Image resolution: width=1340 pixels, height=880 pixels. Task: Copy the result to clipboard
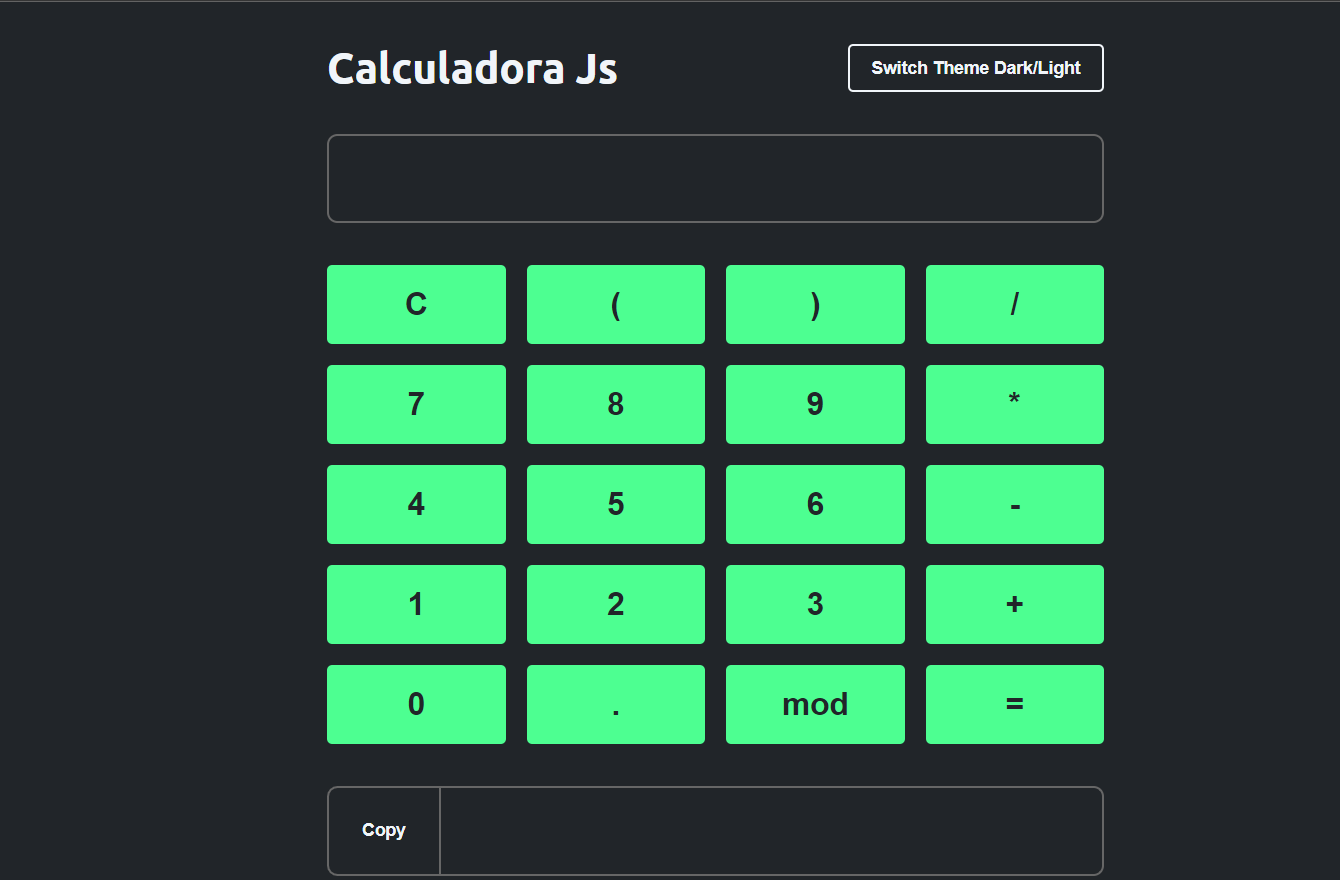coord(384,830)
